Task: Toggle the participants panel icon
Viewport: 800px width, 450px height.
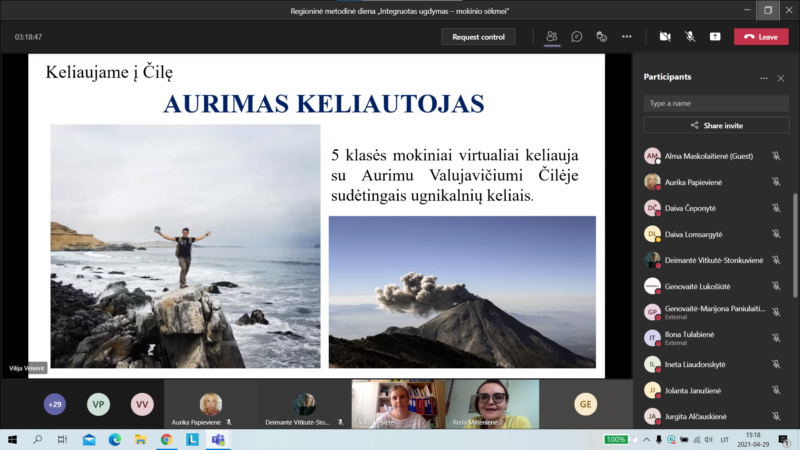Action: tap(552, 37)
